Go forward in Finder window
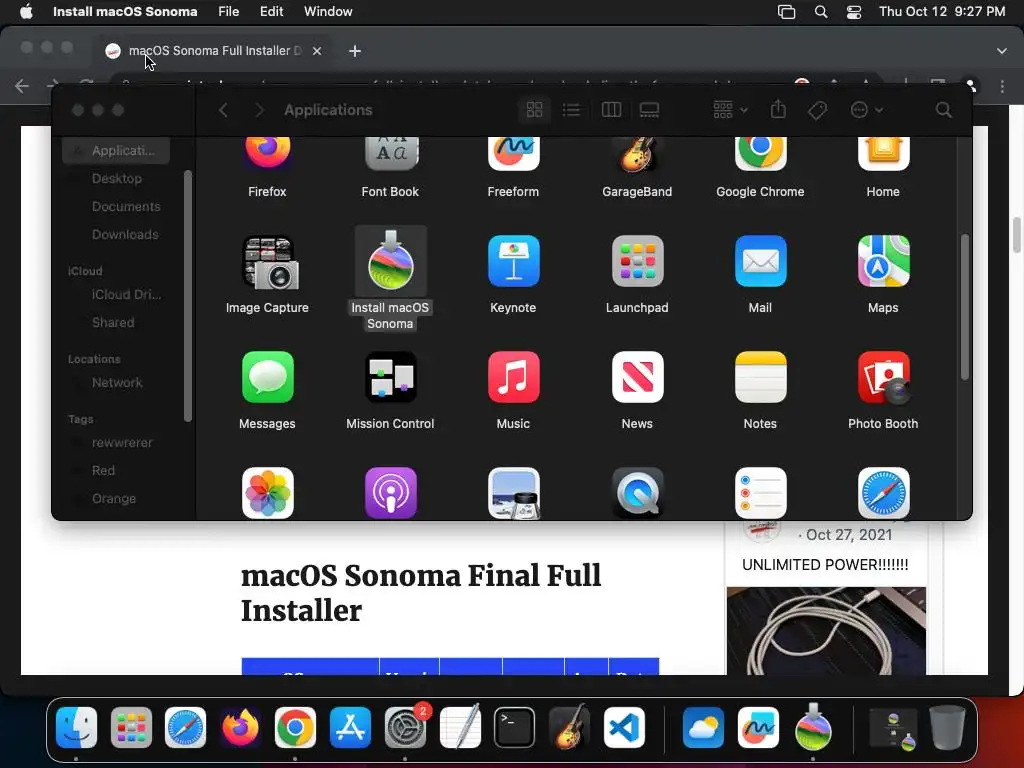 click(x=259, y=110)
